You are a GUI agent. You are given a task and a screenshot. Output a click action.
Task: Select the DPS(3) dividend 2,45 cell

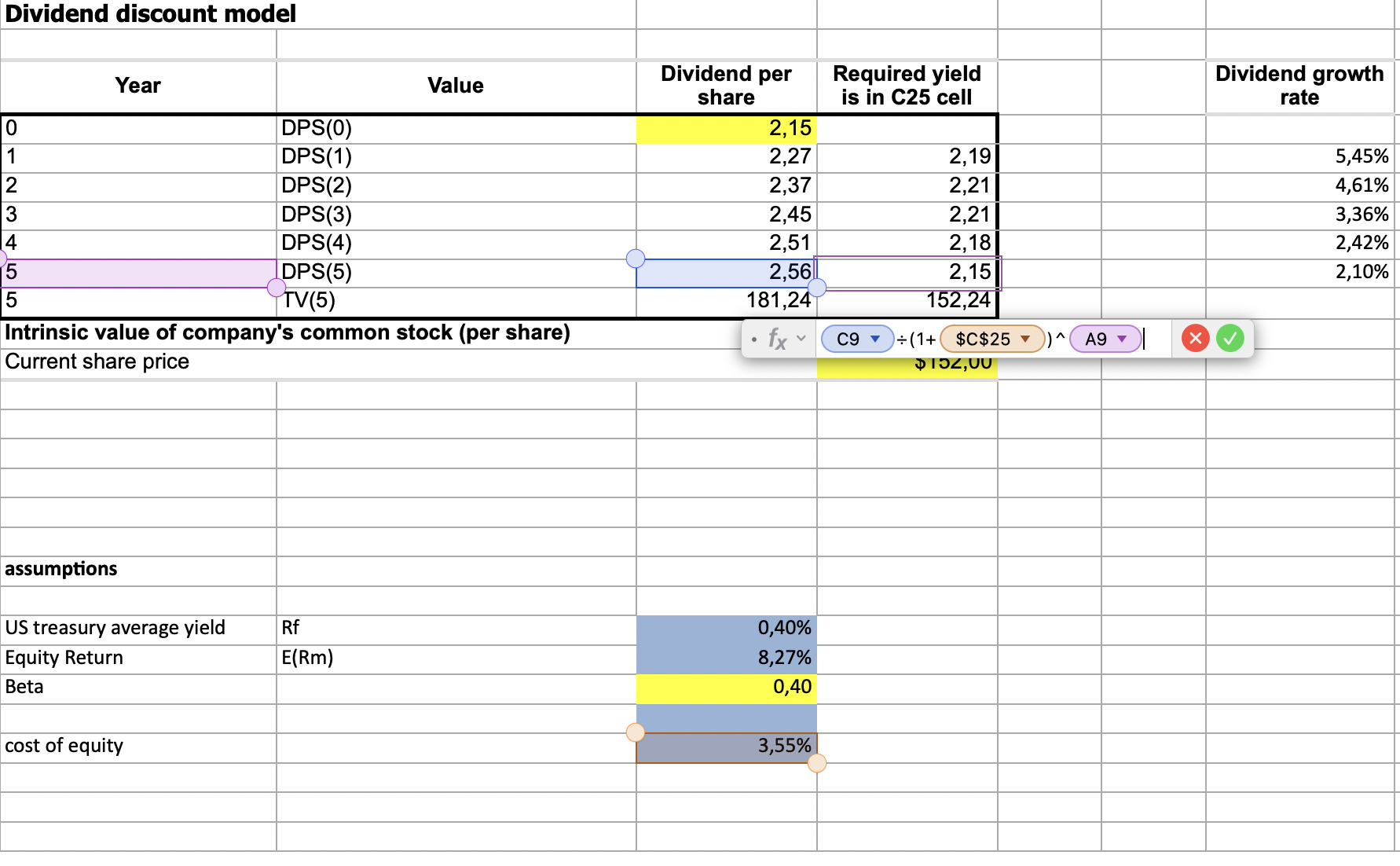727,215
